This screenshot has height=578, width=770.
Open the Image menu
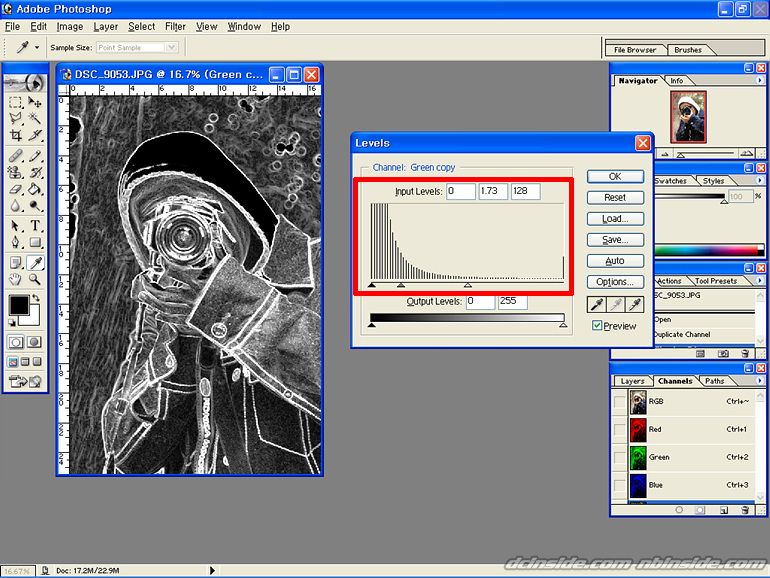pos(70,27)
